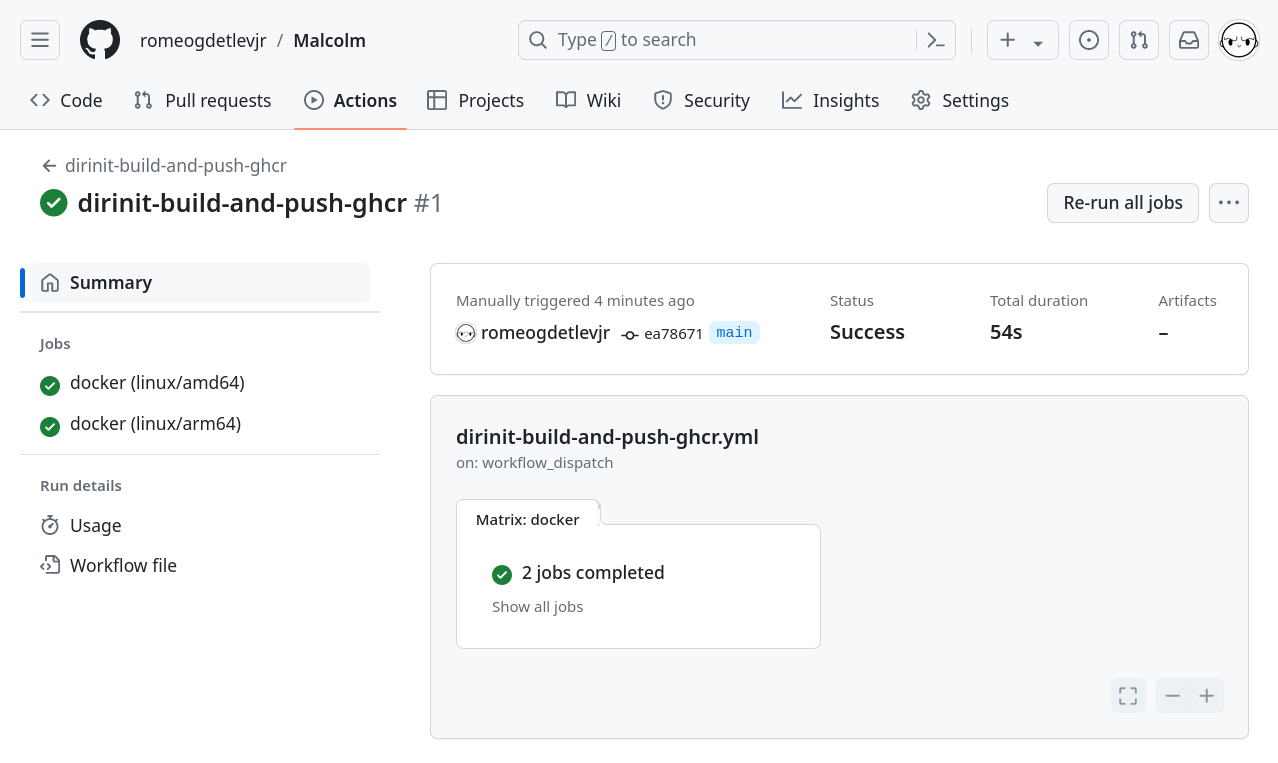Switch to the Projects tab
Viewport: 1278px width, 763px height.
pos(475,100)
